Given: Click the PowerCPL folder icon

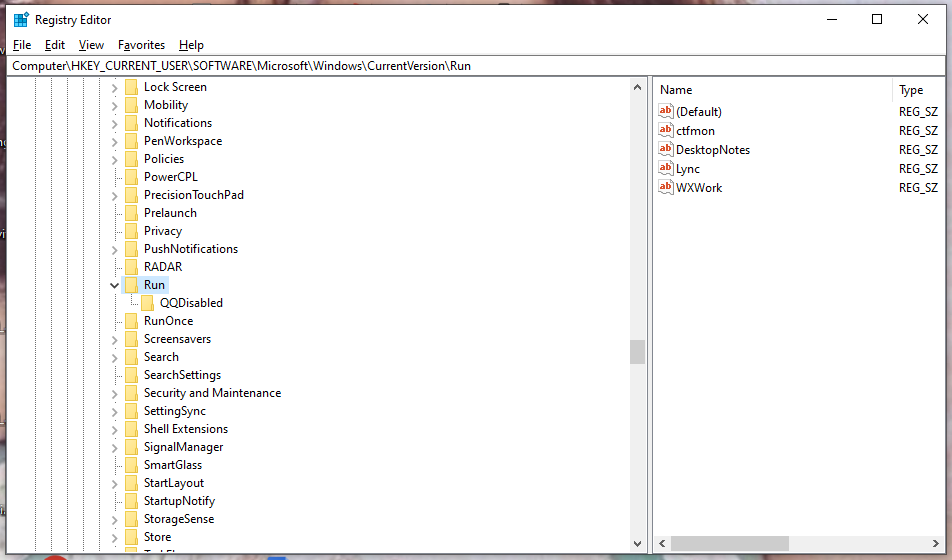Looking at the screenshot, I should [131, 177].
